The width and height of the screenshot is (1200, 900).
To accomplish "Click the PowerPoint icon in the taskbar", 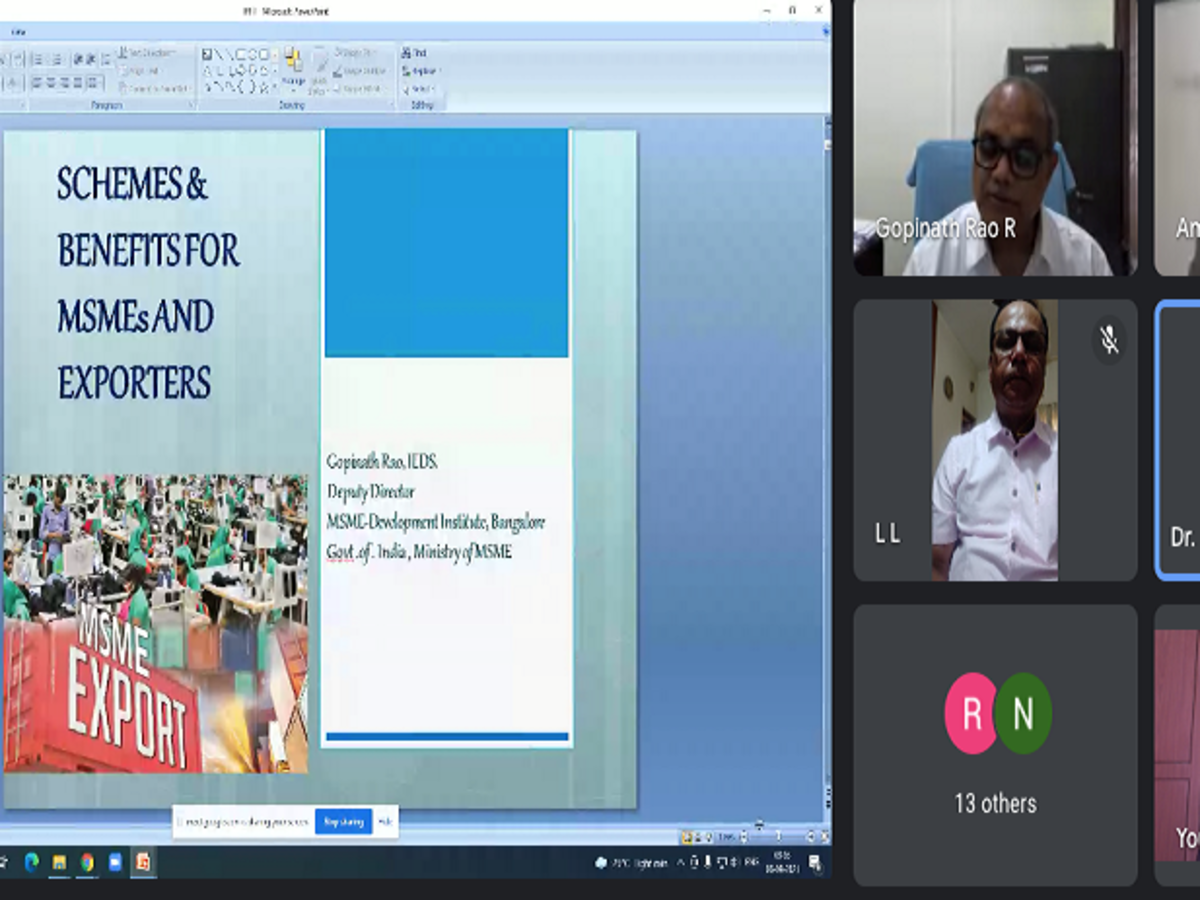I will pos(143,863).
